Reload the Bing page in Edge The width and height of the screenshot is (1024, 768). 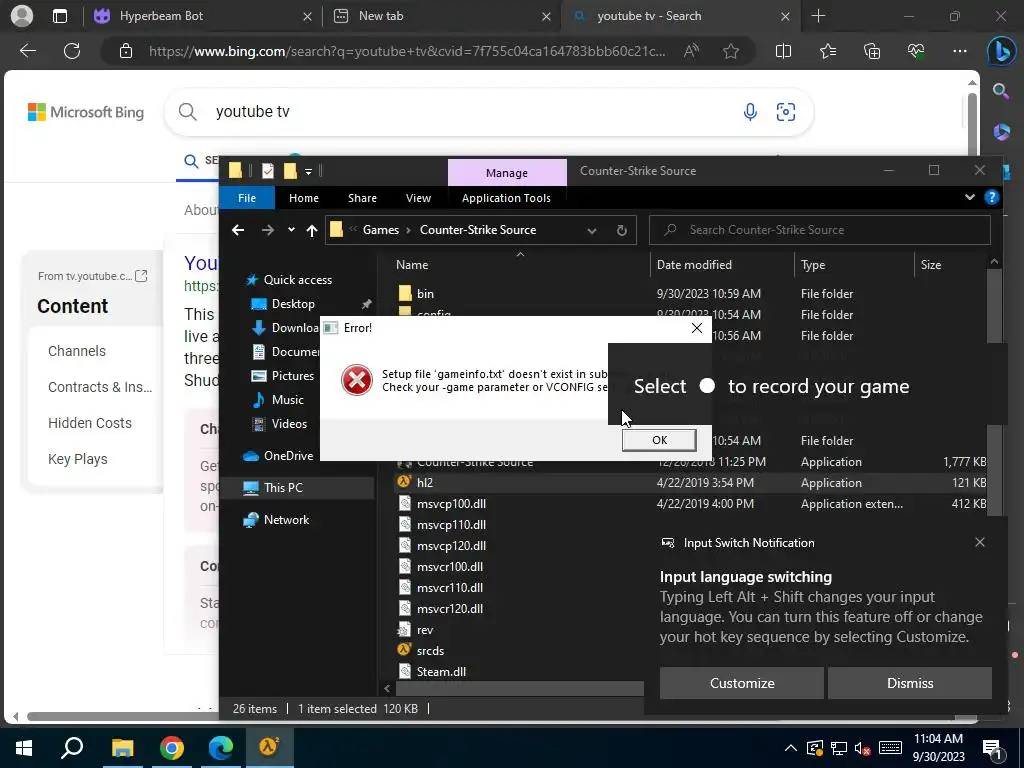point(72,51)
